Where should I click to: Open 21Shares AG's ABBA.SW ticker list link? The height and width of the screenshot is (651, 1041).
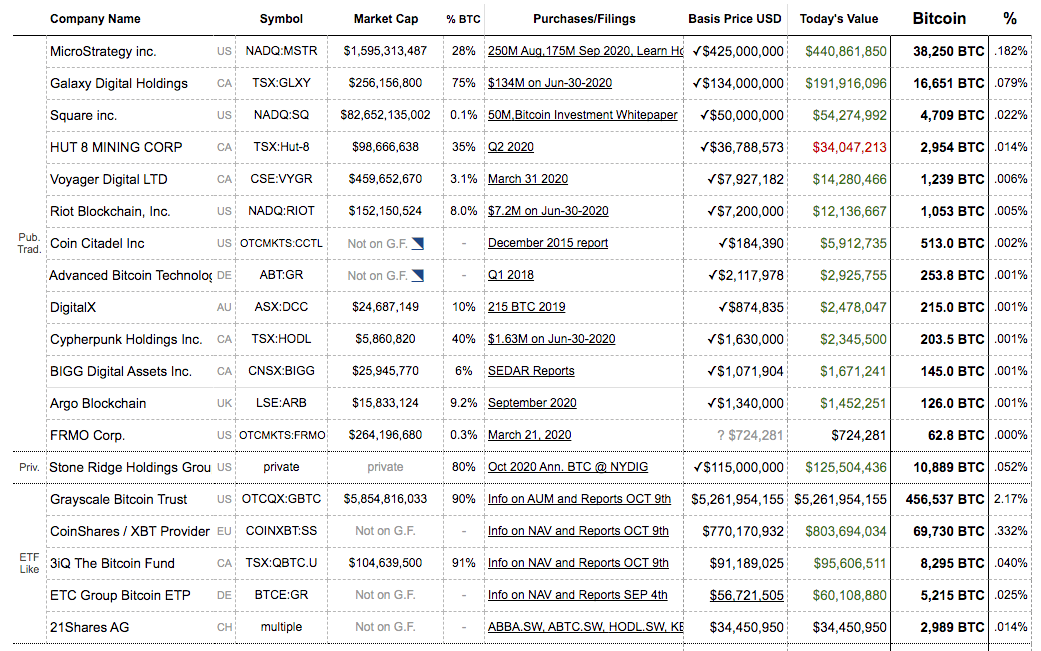pos(585,627)
